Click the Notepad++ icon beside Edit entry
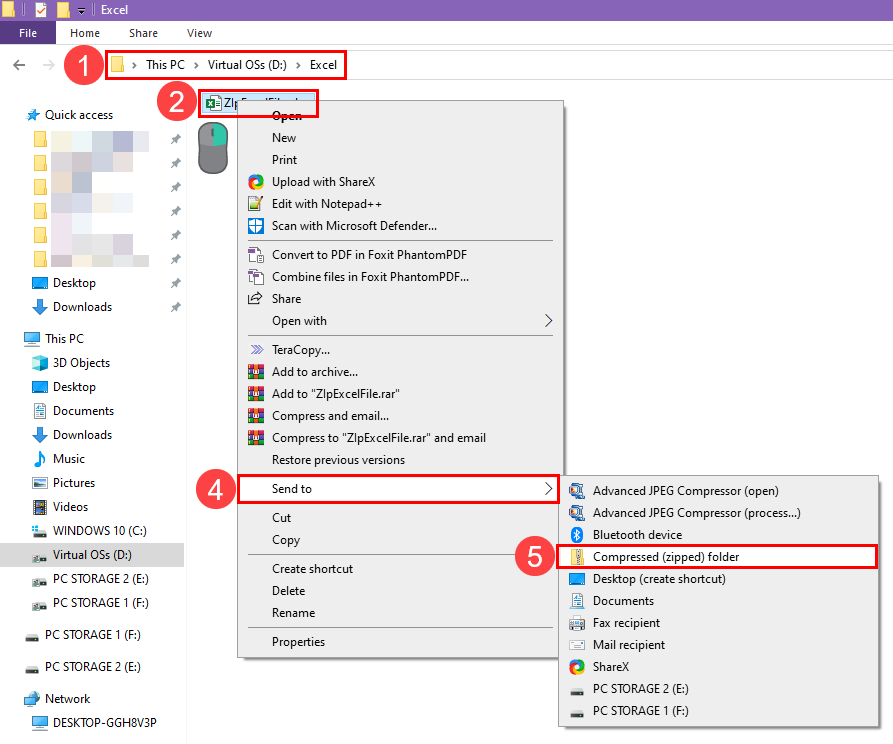Image resolution: width=893 pixels, height=744 pixels. (255, 204)
